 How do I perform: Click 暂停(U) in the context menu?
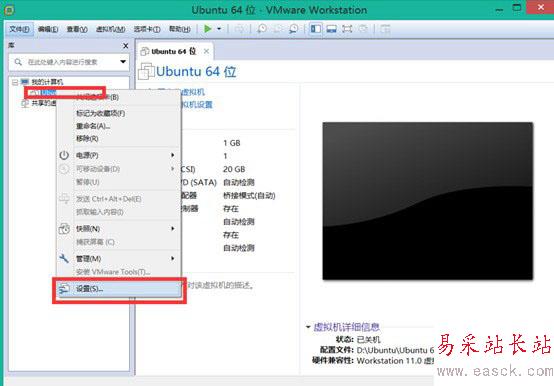119,182
